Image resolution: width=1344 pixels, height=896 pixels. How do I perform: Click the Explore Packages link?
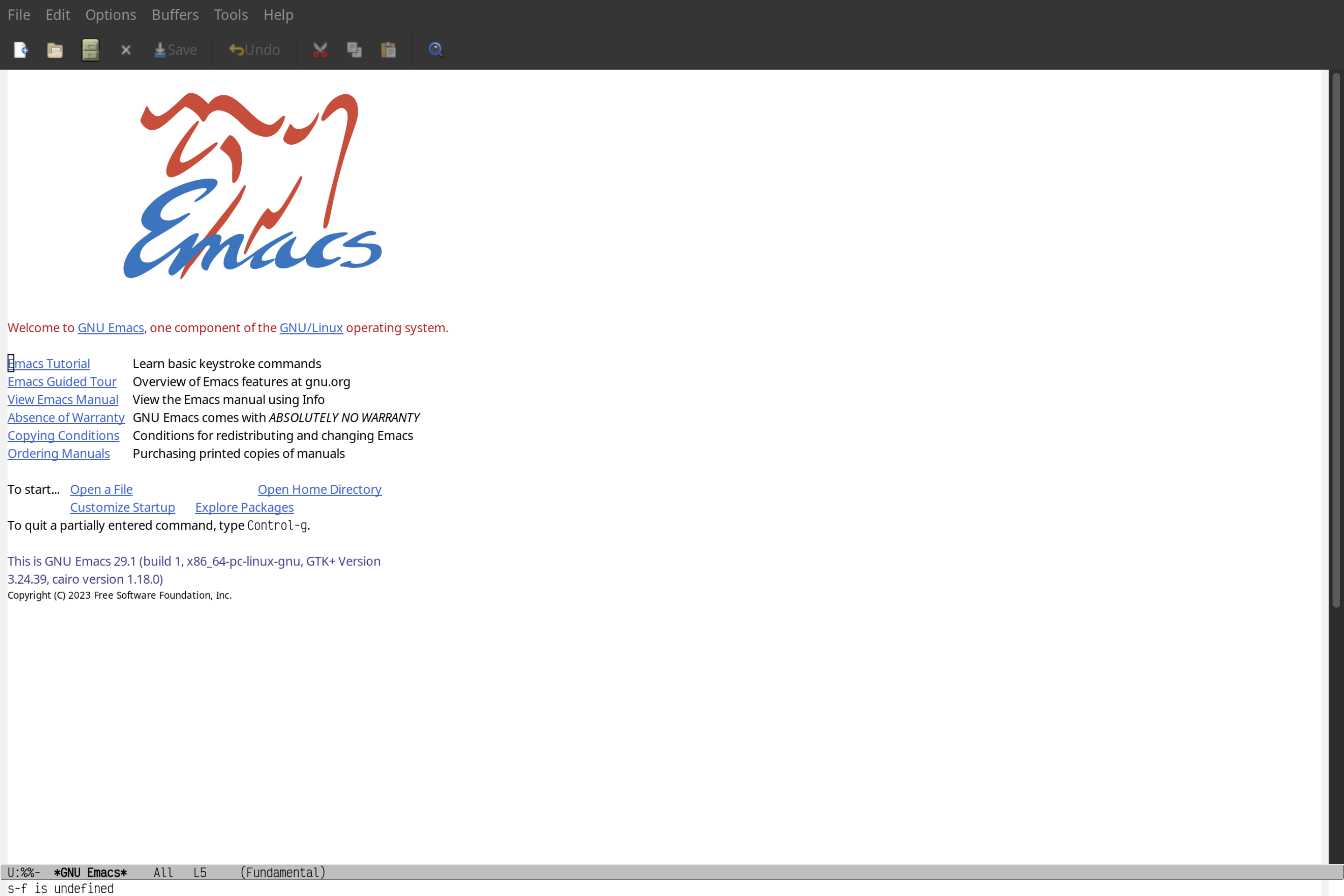pyautogui.click(x=244, y=507)
